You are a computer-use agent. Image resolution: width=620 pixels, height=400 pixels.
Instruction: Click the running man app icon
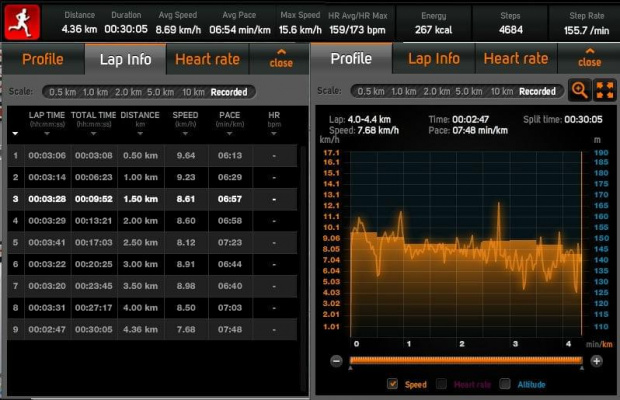22,21
